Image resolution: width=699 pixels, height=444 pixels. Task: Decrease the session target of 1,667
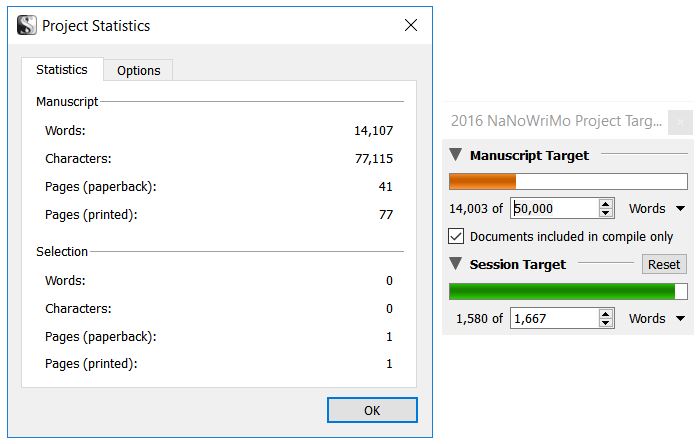[605, 322]
